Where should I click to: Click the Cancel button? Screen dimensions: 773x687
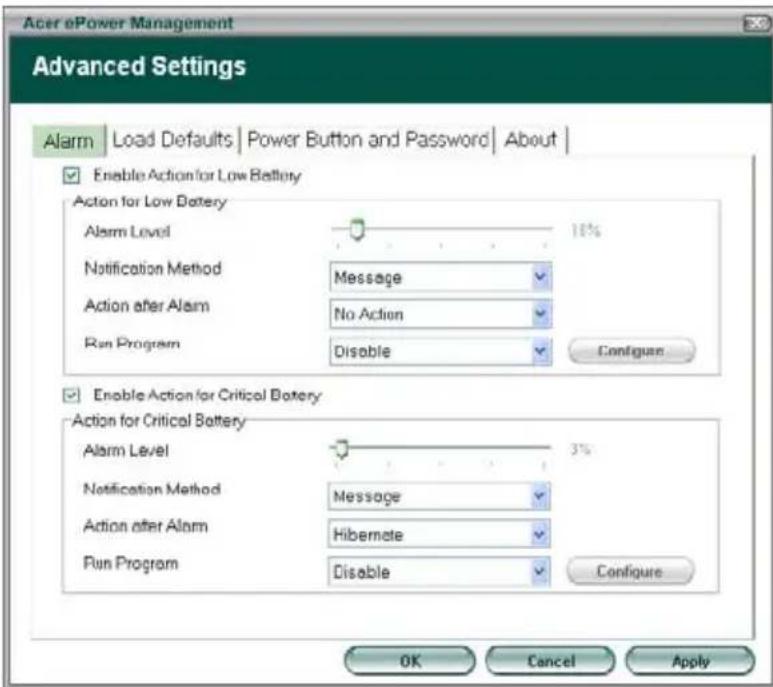click(550, 661)
